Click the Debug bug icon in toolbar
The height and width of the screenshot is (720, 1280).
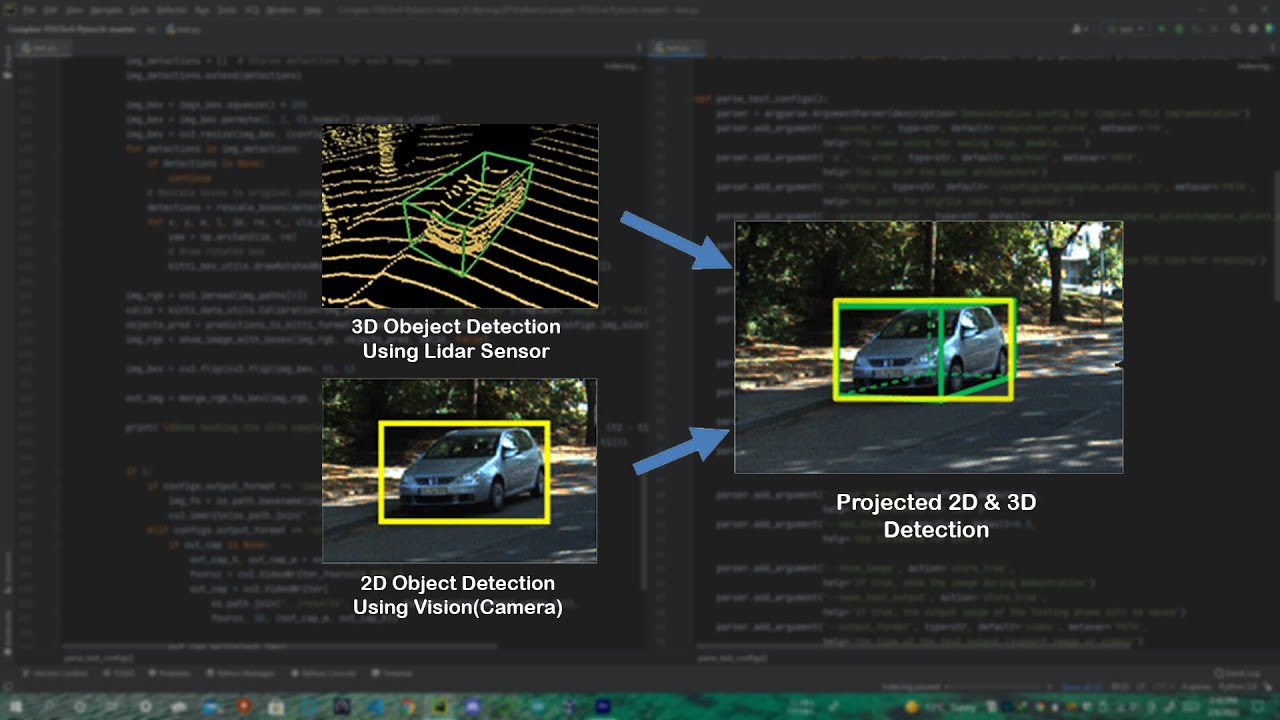tap(1179, 29)
